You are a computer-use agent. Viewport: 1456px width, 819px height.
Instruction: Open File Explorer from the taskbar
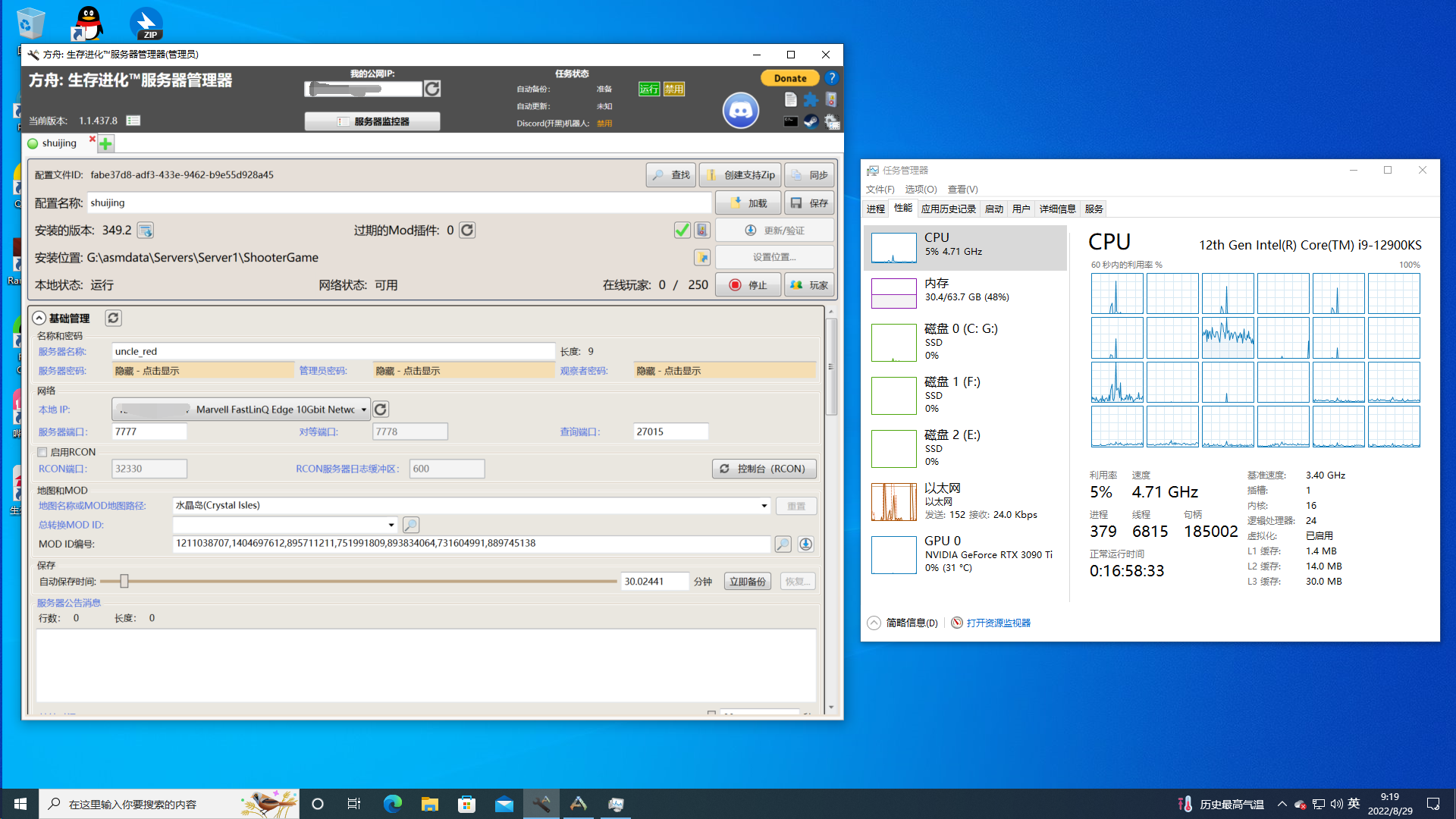(x=429, y=804)
